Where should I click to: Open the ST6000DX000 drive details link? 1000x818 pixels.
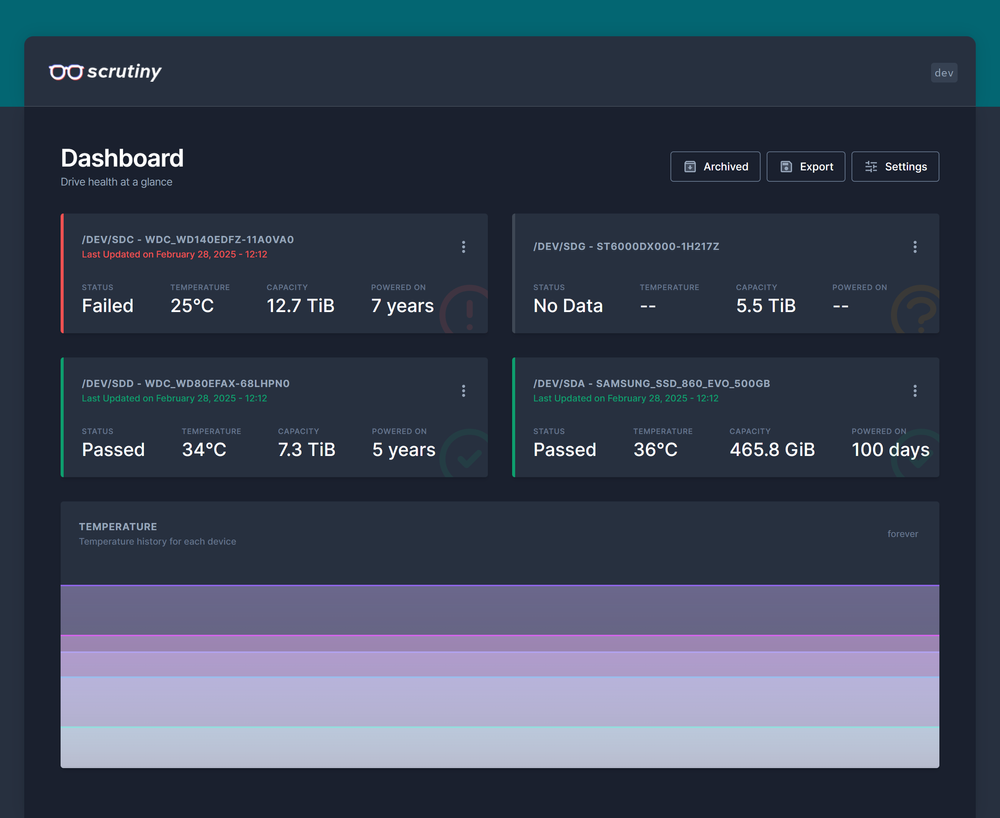tap(626, 247)
